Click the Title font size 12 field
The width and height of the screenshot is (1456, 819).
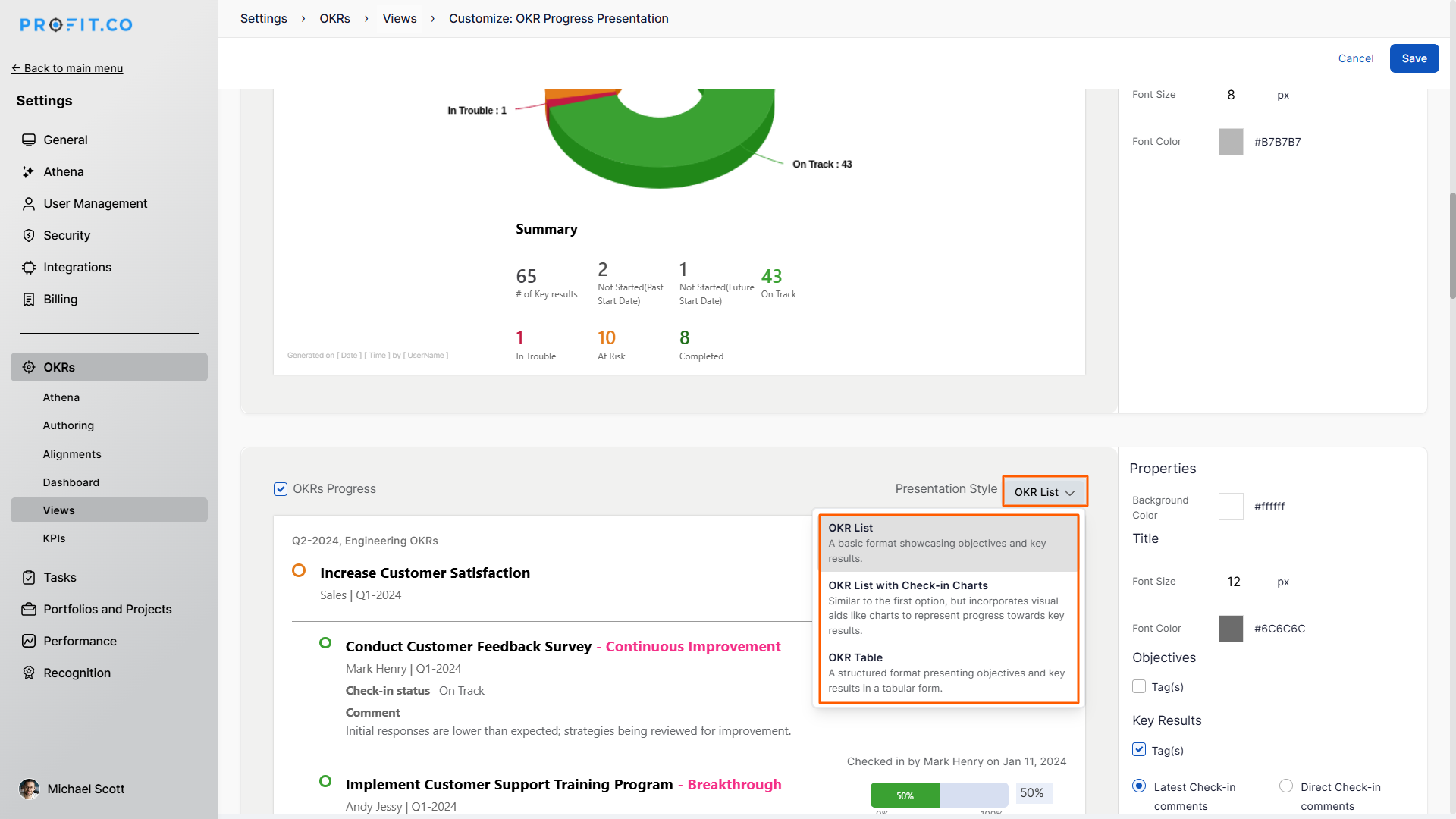coord(1234,582)
